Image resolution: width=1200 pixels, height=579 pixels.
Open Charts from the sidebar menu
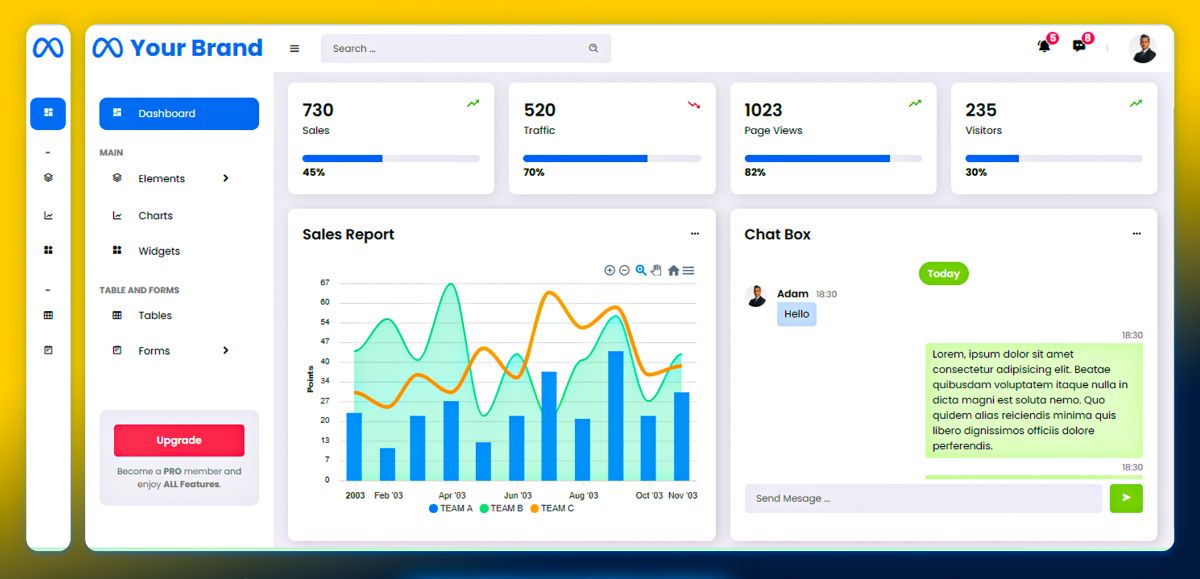pos(154,214)
